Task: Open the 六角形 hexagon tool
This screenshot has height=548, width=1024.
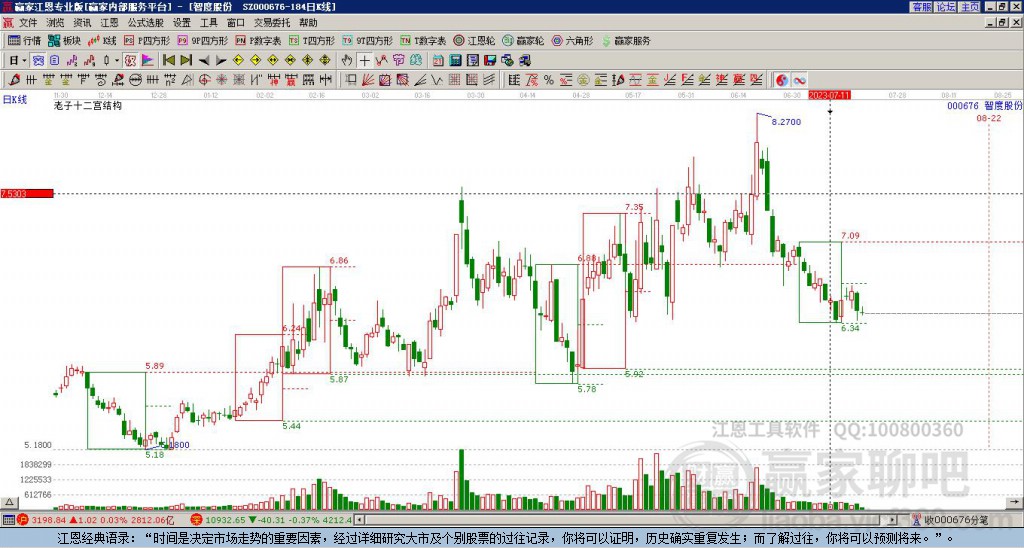Action: pyautogui.click(x=572, y=40)
